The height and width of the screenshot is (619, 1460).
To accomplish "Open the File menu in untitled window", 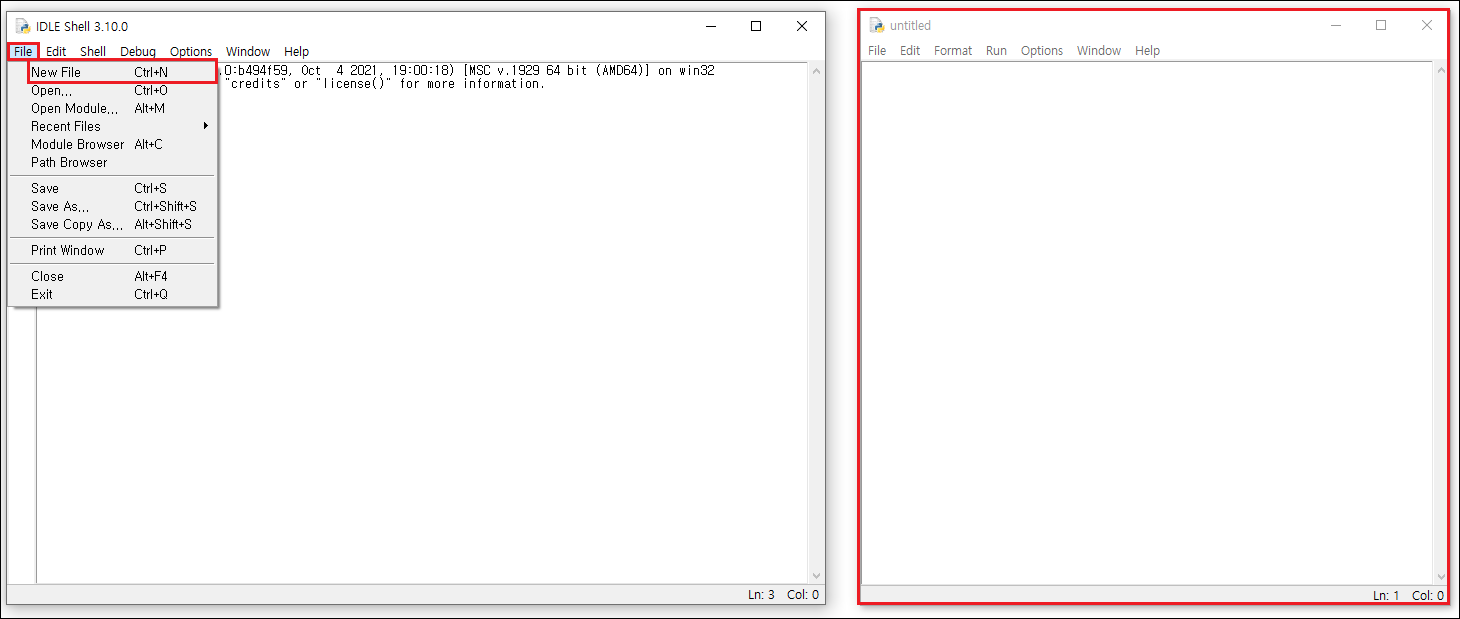I will (877, 50).
